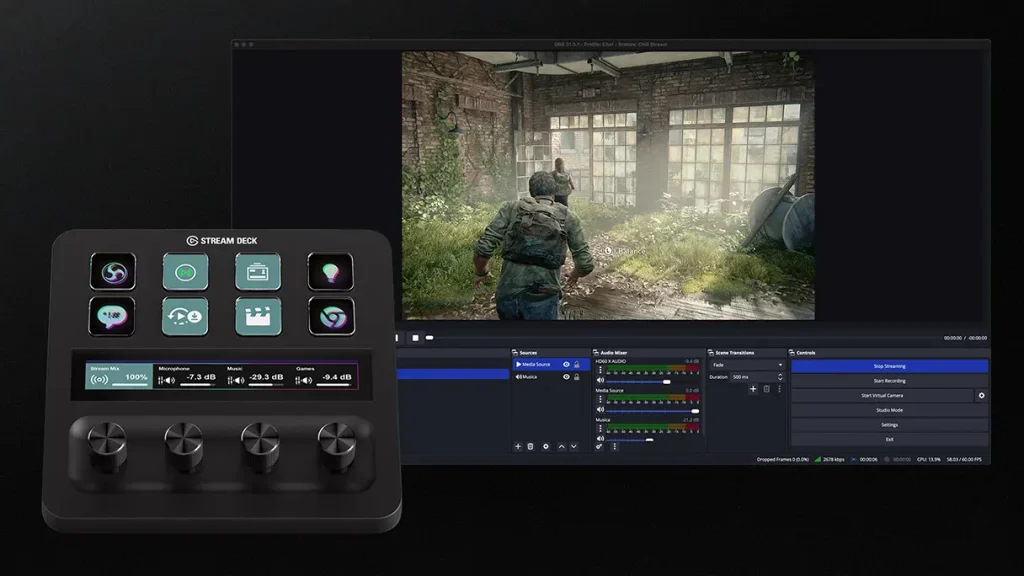Delete the selected source with trash icon

[x=530, y=447]
